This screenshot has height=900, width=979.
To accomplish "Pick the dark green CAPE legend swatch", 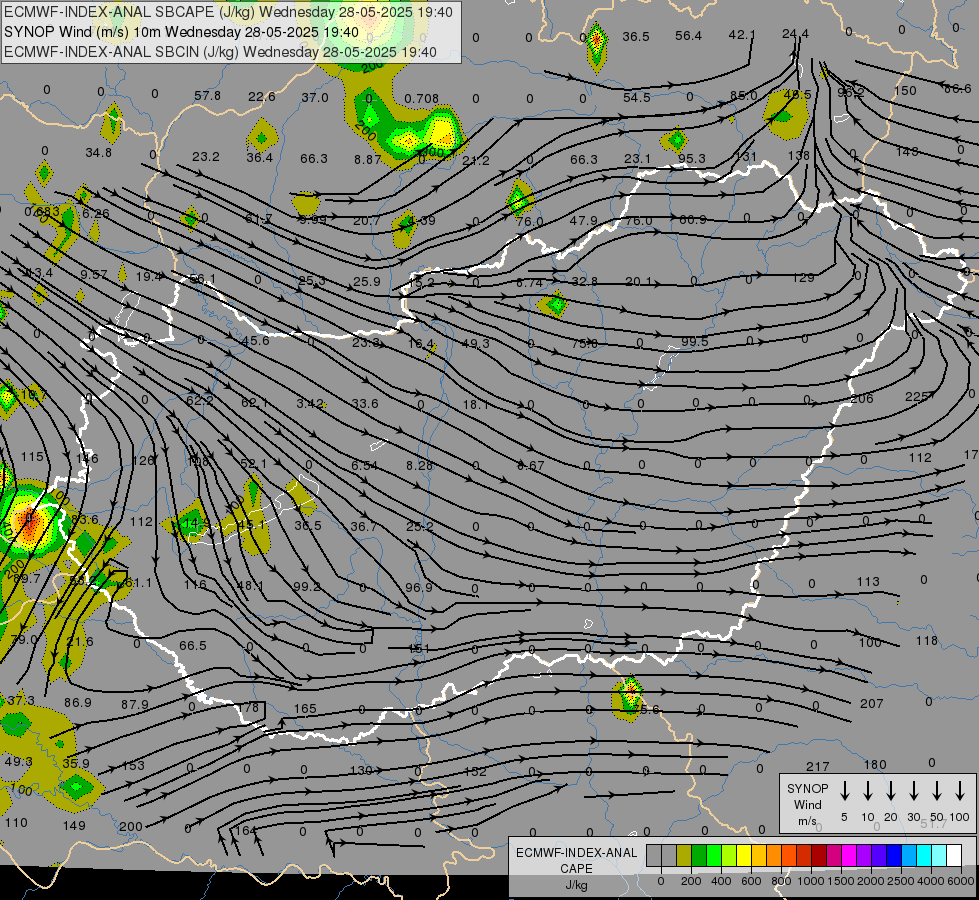I will pos(699,856).
